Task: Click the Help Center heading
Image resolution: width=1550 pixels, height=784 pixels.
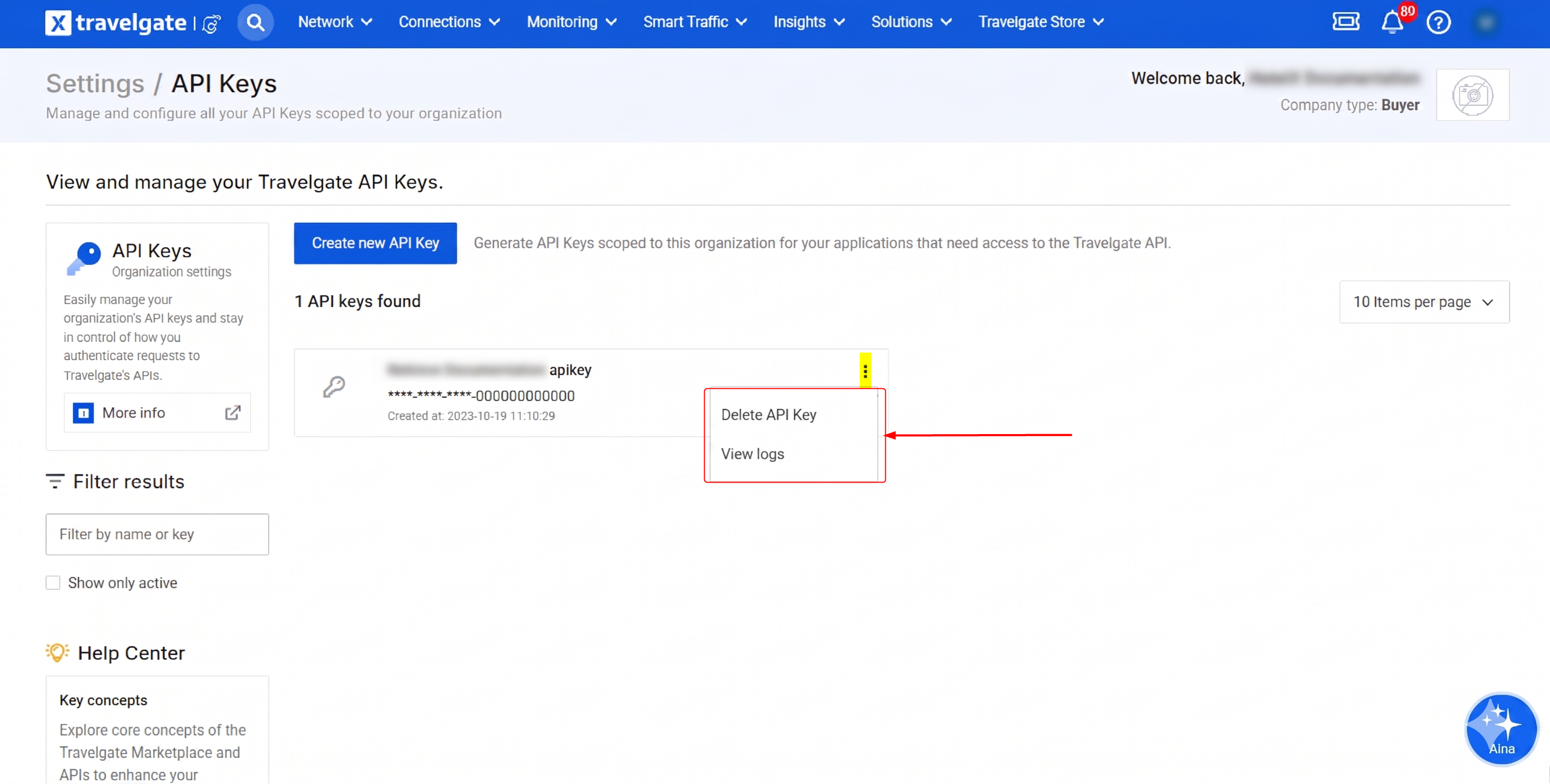Action: point(131,653)
